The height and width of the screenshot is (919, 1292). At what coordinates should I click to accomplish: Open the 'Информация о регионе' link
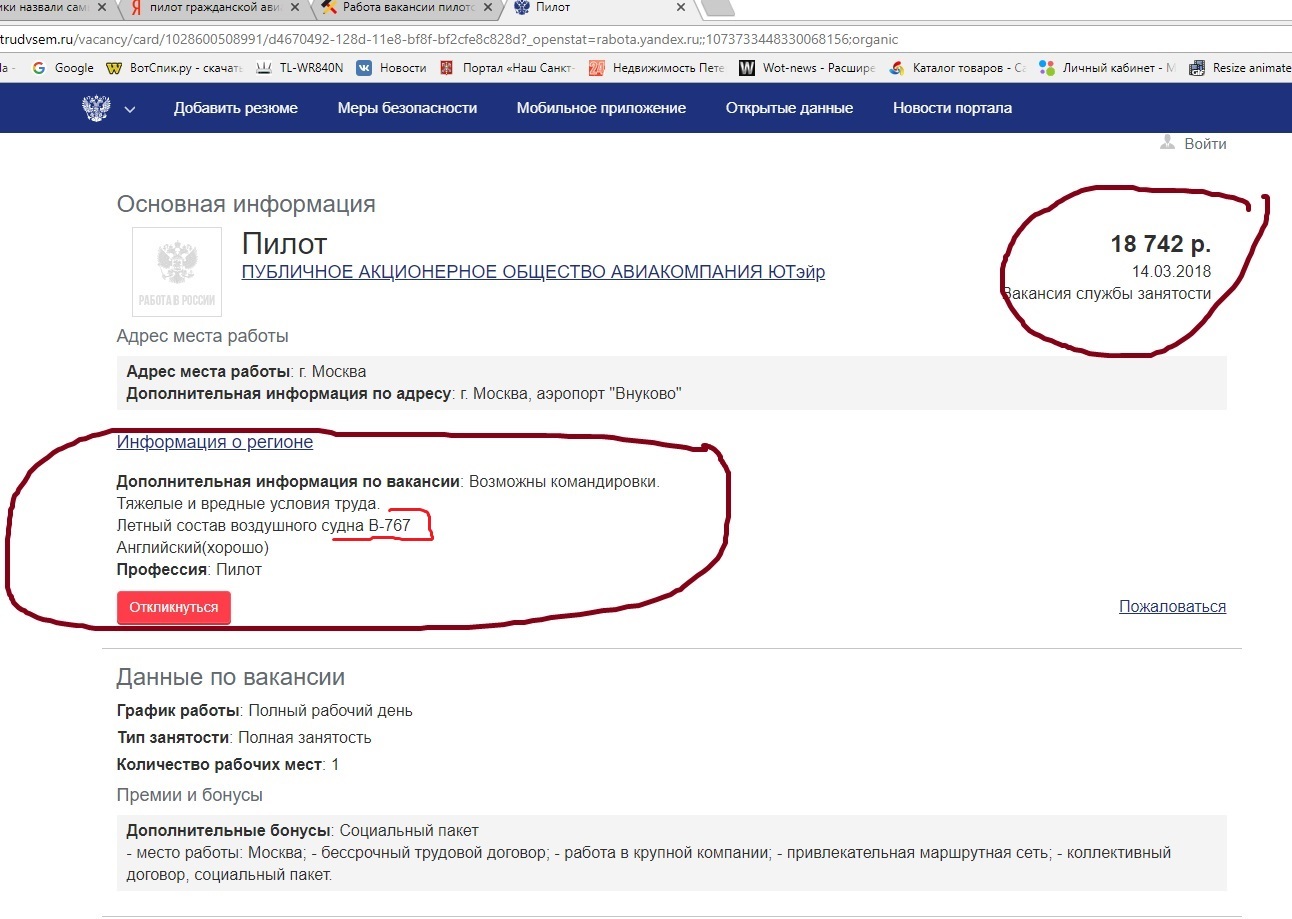coord(215,442)
